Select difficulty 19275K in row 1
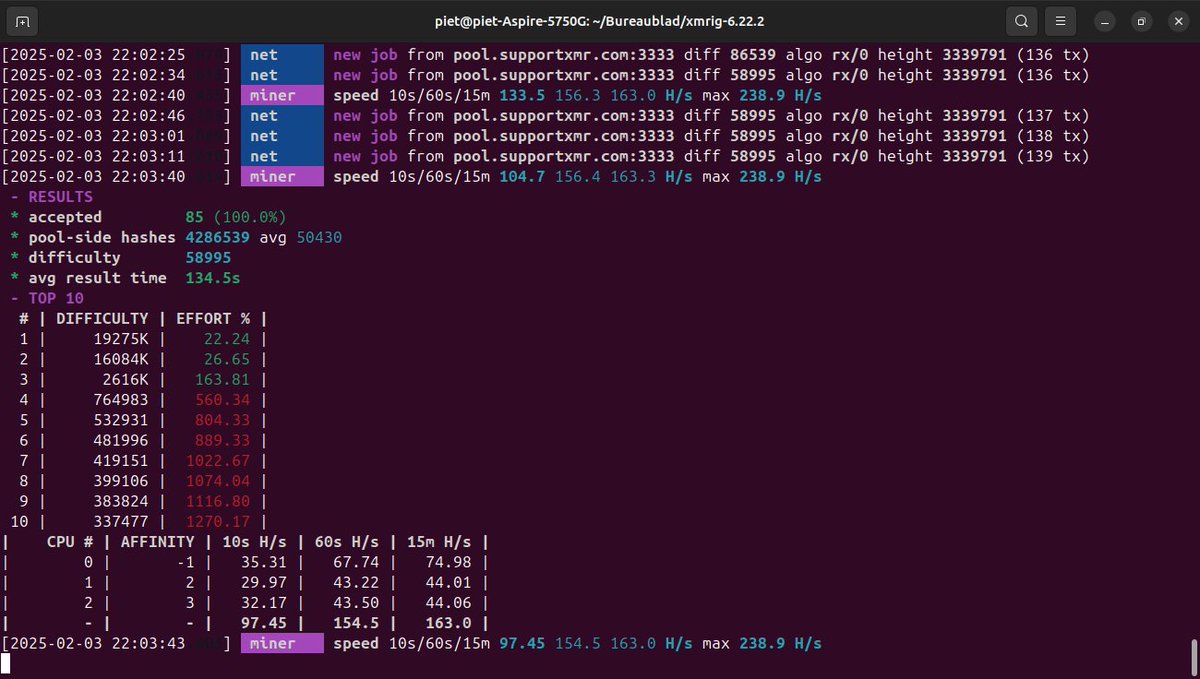Viewport: 1200px width, 679px height. click(121, 339)
